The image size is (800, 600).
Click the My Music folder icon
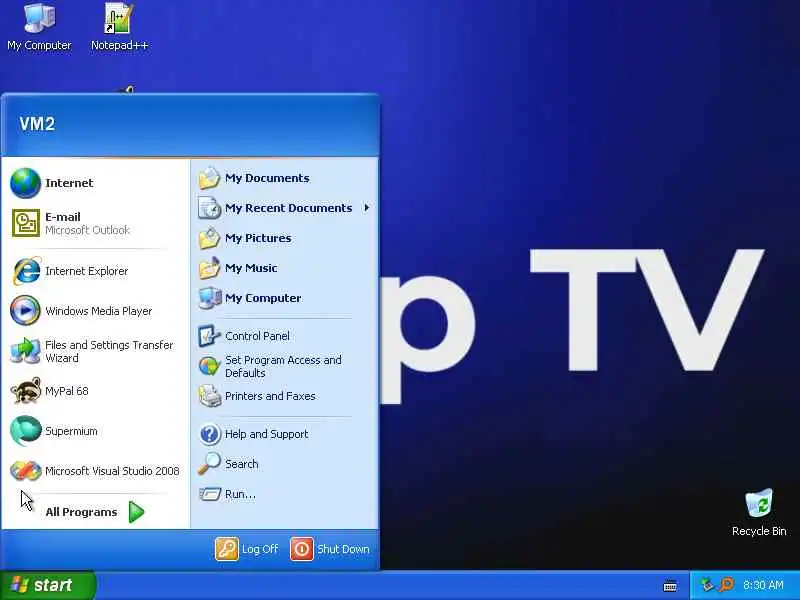coord(209,268)
